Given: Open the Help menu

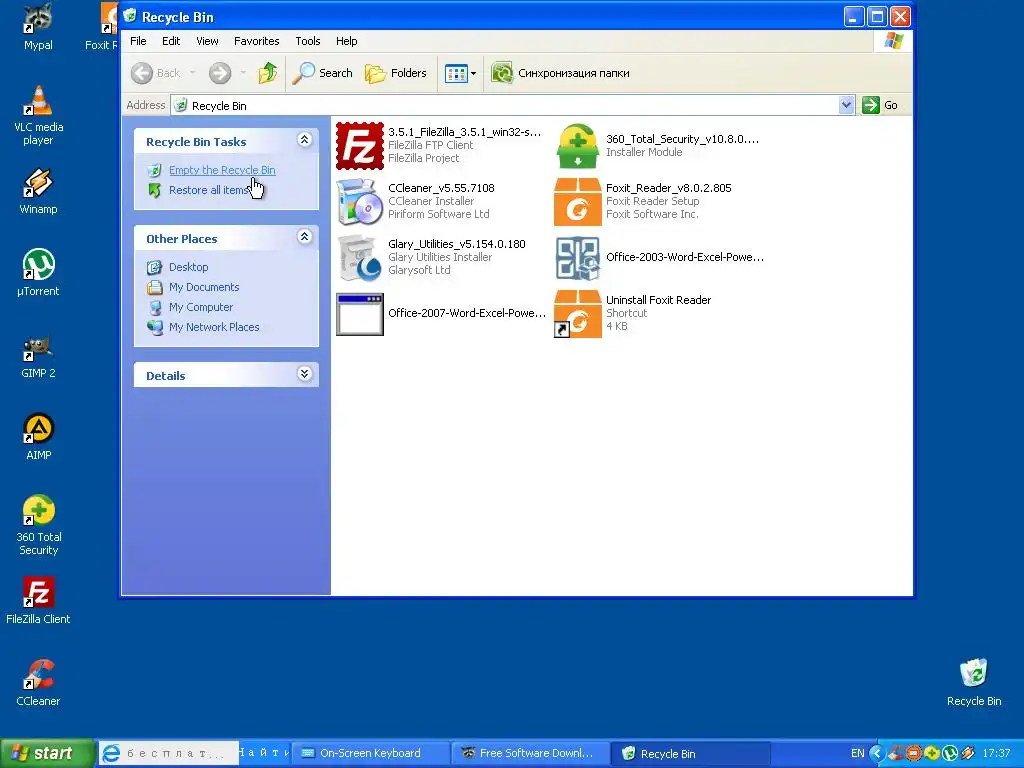Looking at the screenshot, I should pos(346,40).
